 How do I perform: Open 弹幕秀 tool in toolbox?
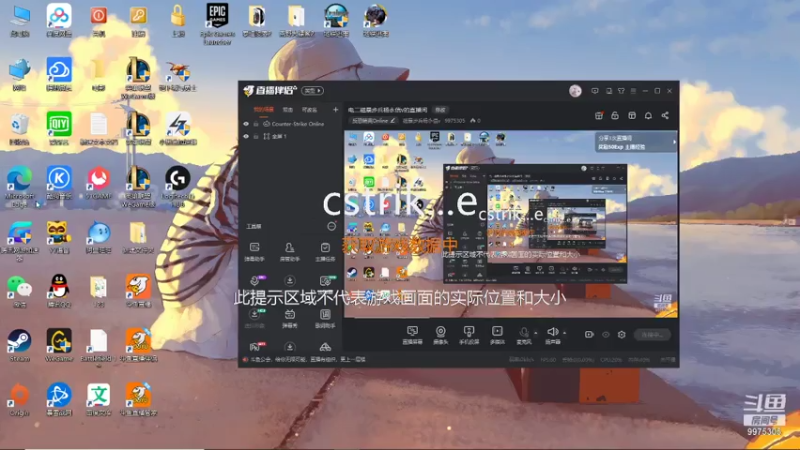(x=289, y=318)
